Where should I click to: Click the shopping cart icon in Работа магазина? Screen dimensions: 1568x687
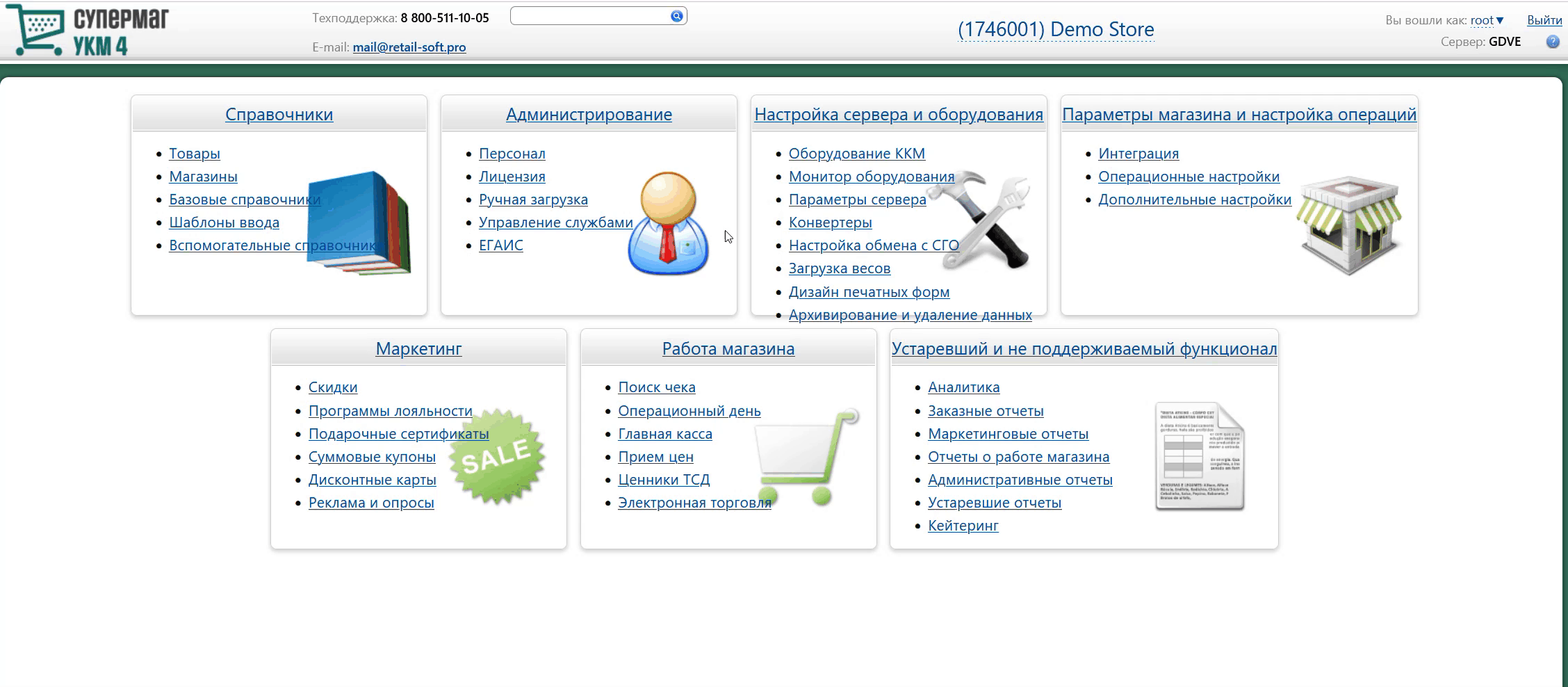click(806, 456)
